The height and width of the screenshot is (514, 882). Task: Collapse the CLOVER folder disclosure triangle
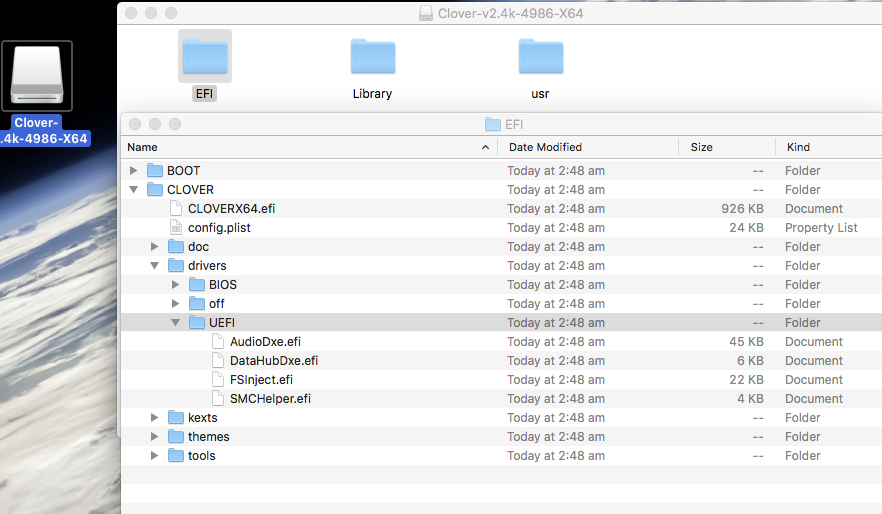click(x=133, y=190)
